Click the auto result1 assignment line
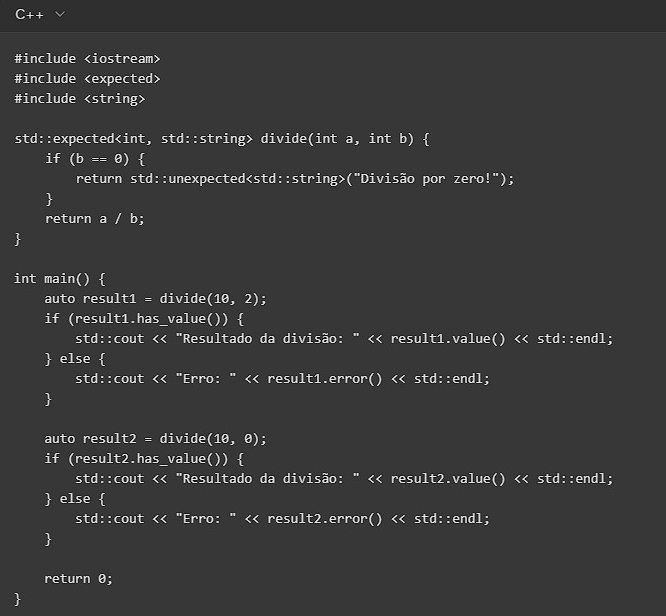The height and width of the screenshot is (616, 666). (x=155, y=299)
